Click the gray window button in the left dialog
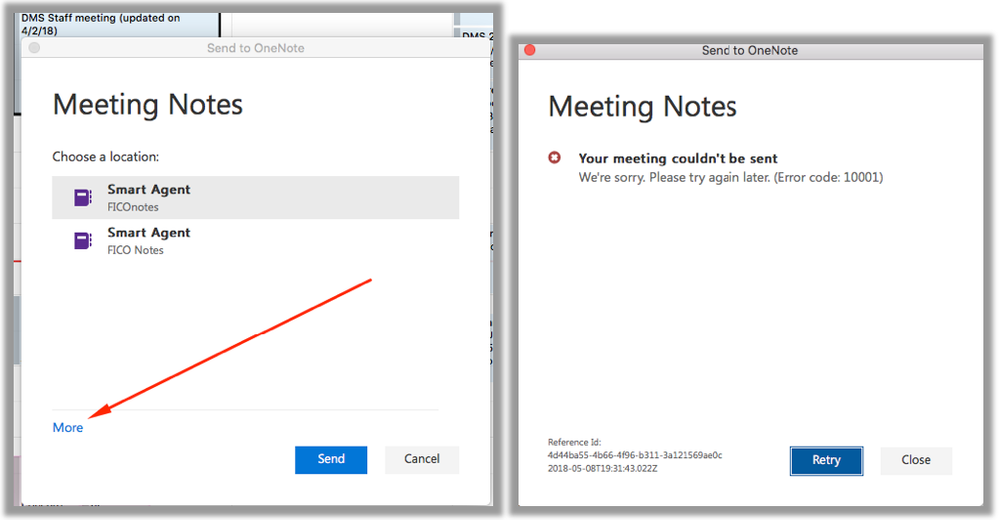Screen dimensions: 999x520 point(34,48)
